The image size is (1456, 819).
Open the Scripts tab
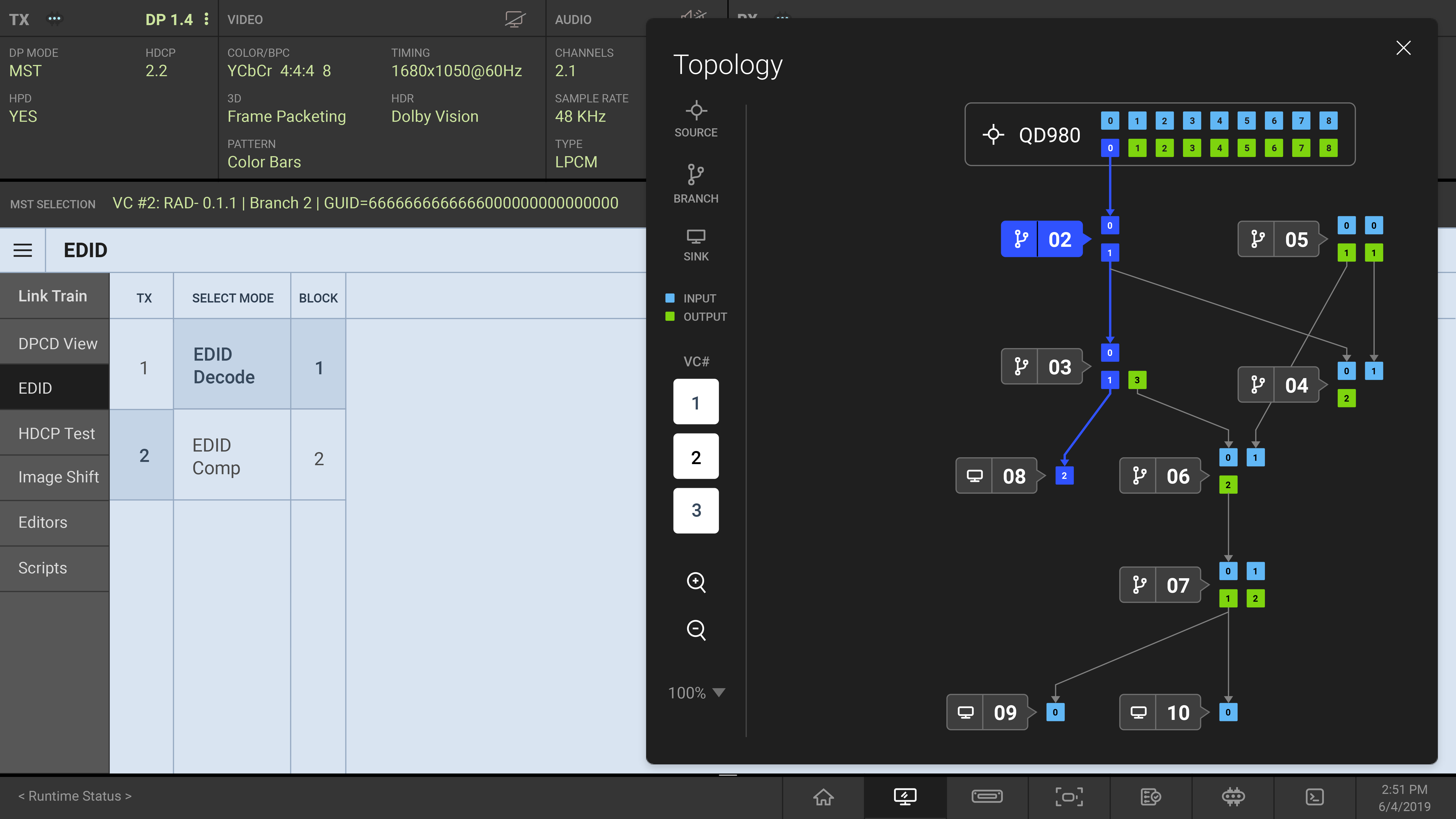[54, 568]
